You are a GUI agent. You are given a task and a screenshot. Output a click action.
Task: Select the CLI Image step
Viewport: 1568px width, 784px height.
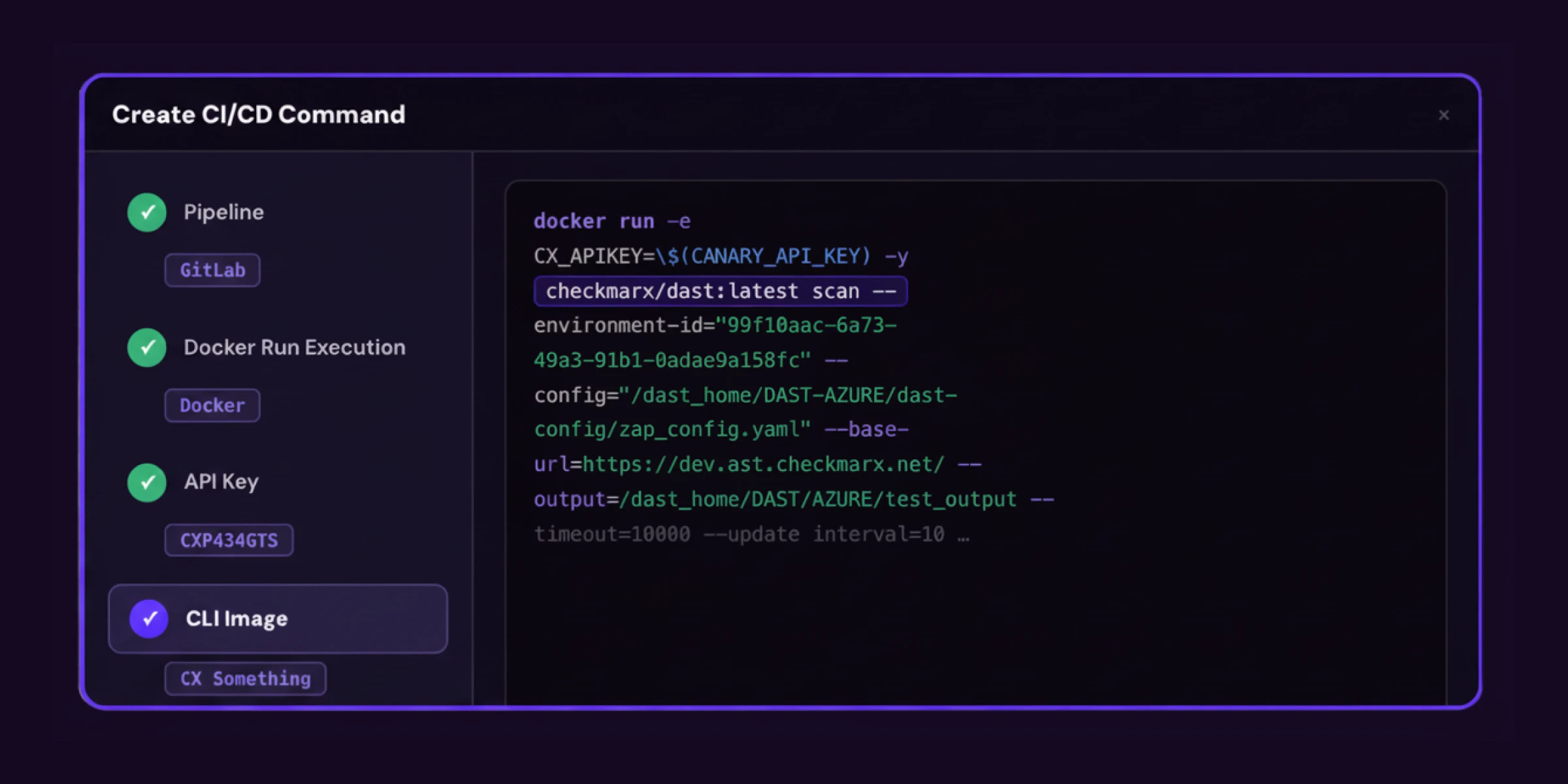[x=278, y=618]
